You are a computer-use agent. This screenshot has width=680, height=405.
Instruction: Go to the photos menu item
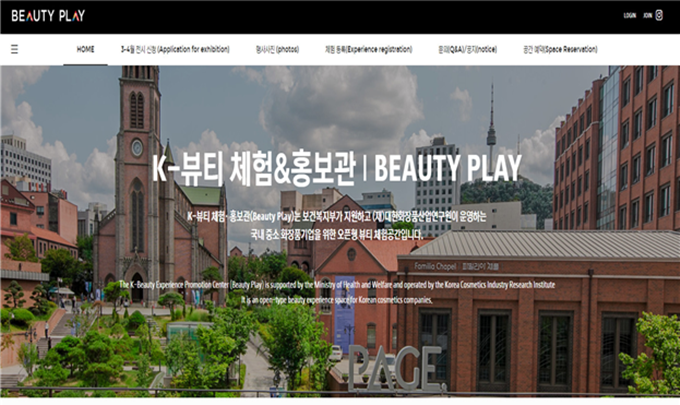click(276, 48)
